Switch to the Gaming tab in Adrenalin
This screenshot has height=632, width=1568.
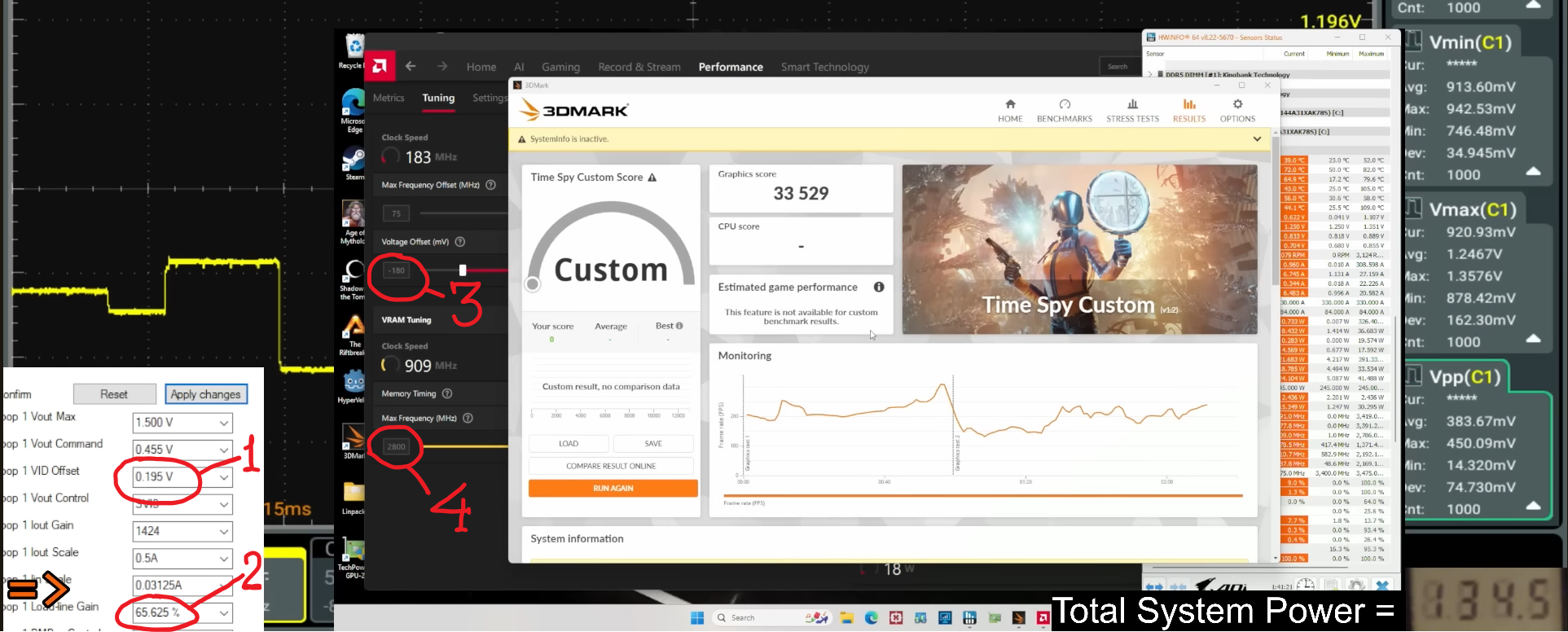[x=561, y=67]
